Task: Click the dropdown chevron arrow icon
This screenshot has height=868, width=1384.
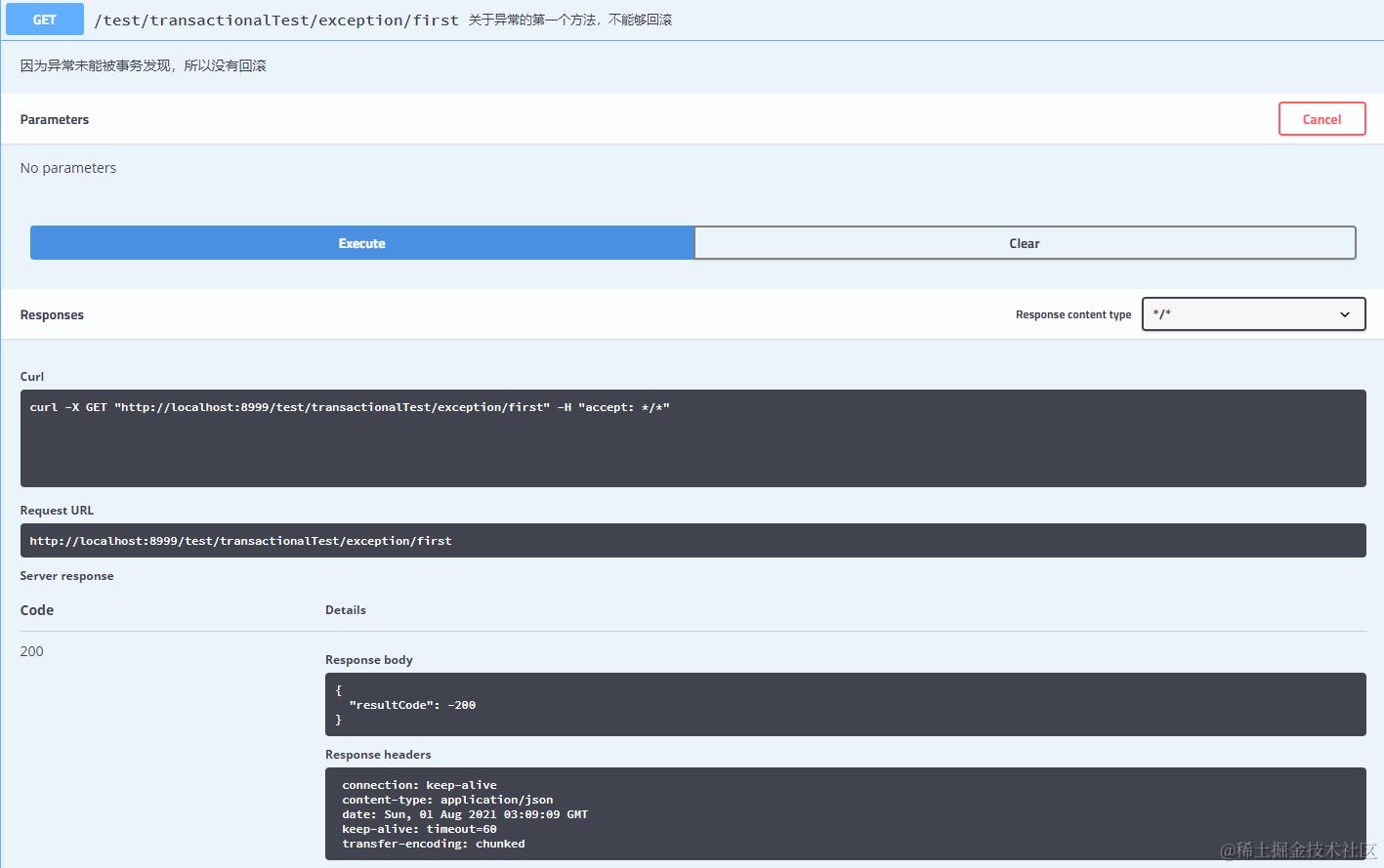Action: coord(1345,314)
